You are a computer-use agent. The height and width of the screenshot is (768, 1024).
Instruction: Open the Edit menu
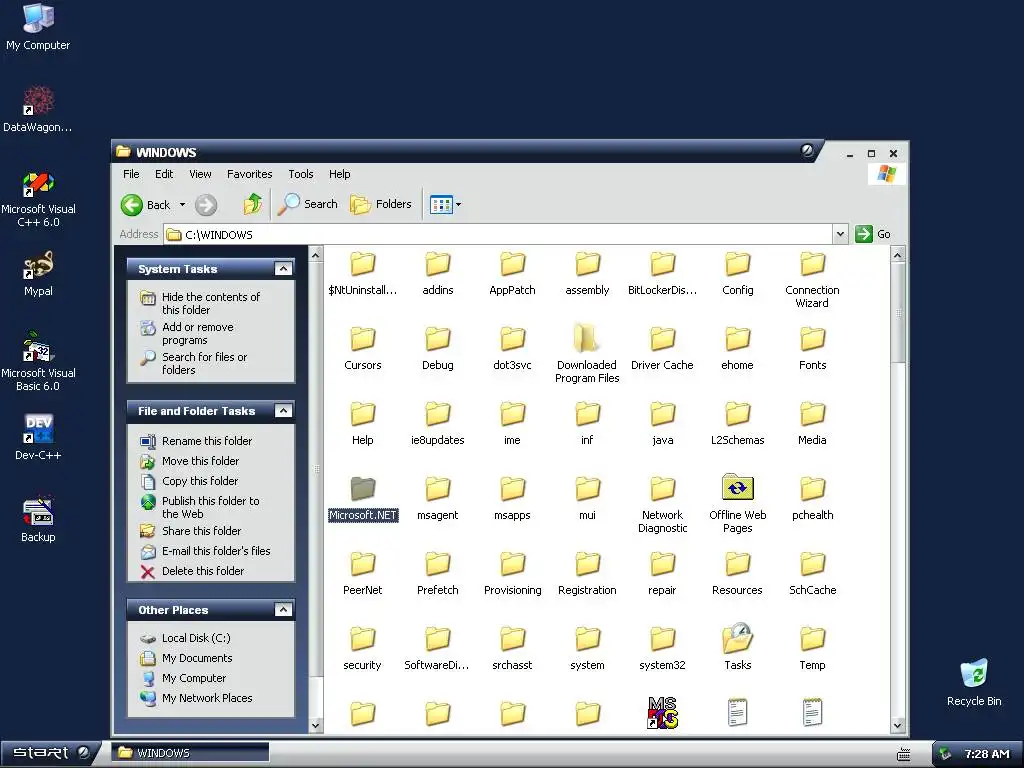[x=164, y=174]
